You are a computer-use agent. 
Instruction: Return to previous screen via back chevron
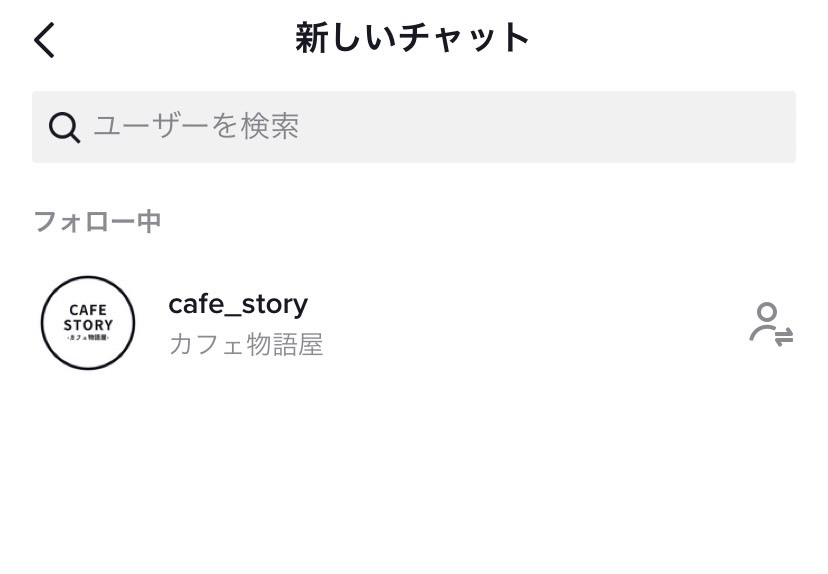click(x=44, y=40)
